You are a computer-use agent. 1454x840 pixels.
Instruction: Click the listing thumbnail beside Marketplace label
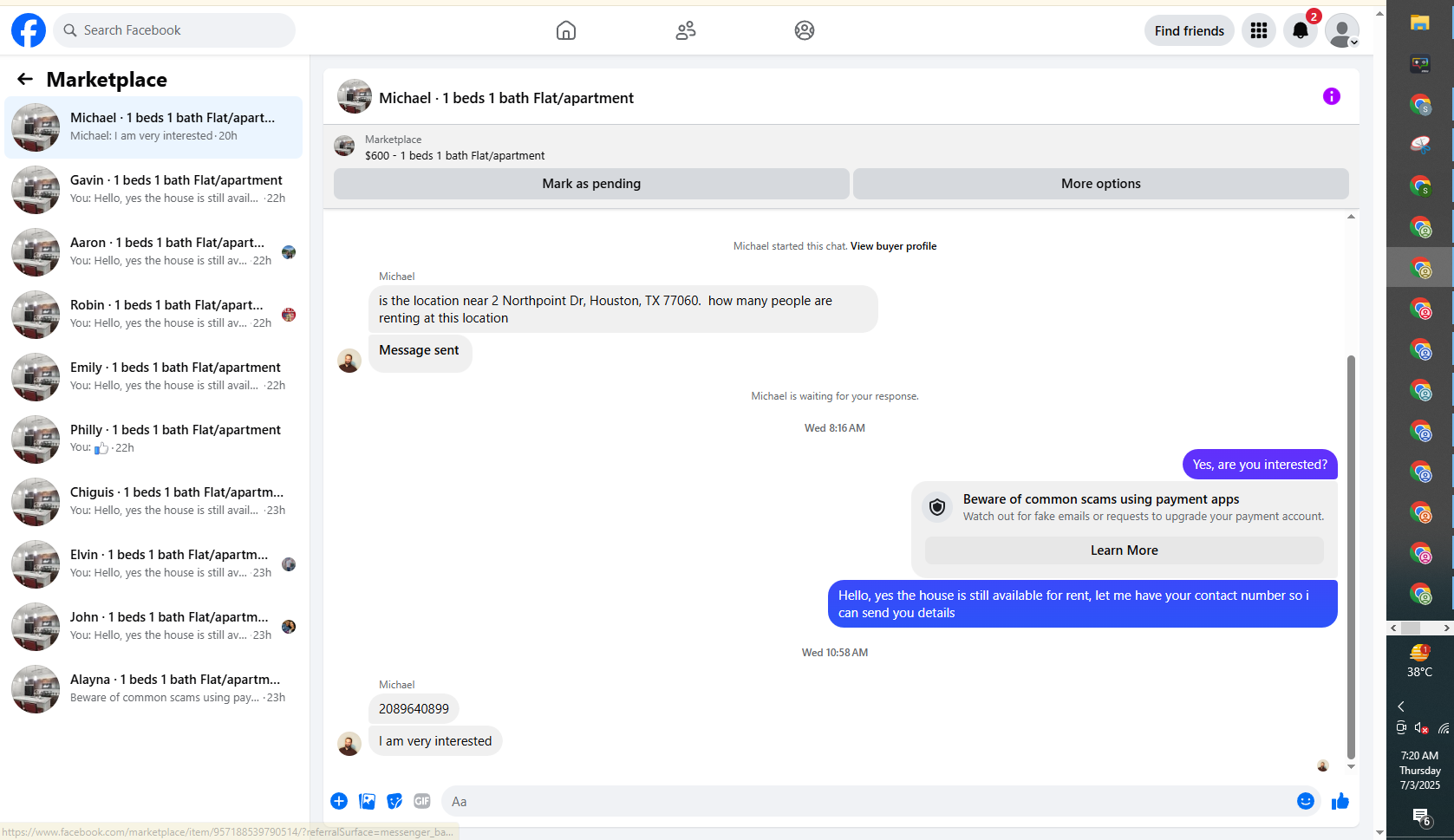(344, 147)
